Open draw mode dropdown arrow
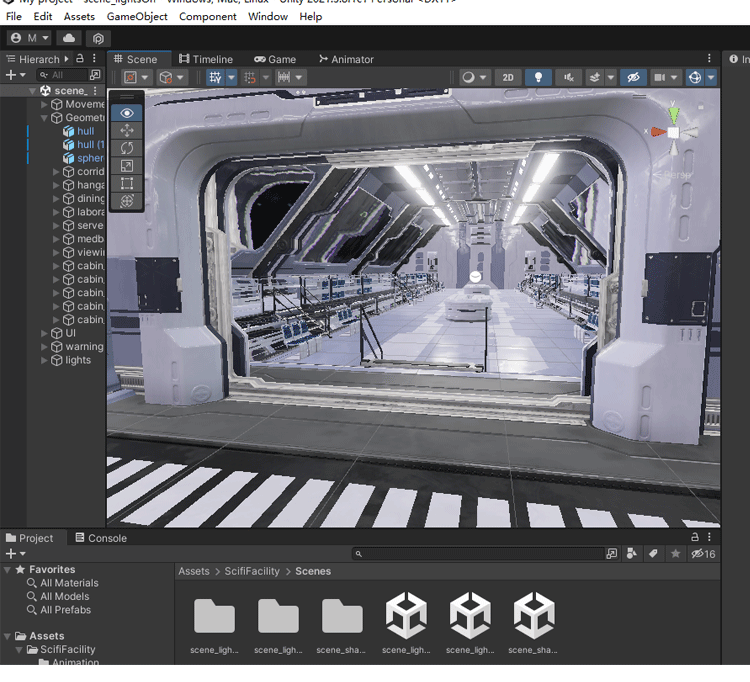The image size is (750, 682). [483, 77]
